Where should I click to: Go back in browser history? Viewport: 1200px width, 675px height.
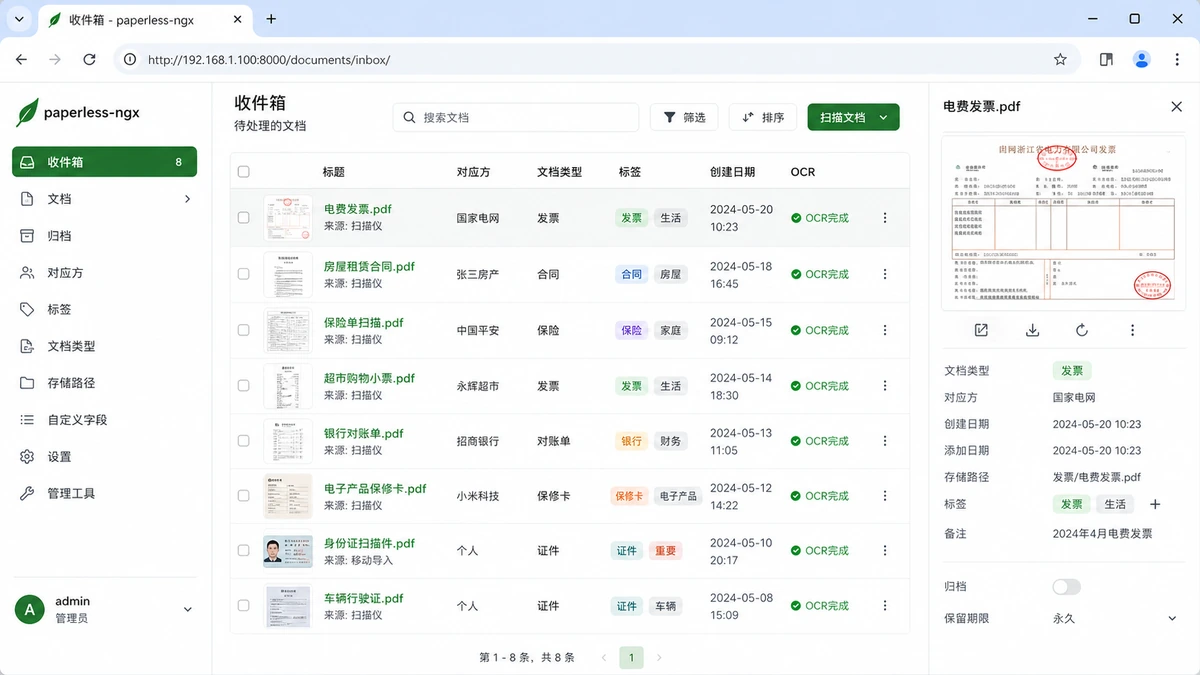click(x=22, y=60)
